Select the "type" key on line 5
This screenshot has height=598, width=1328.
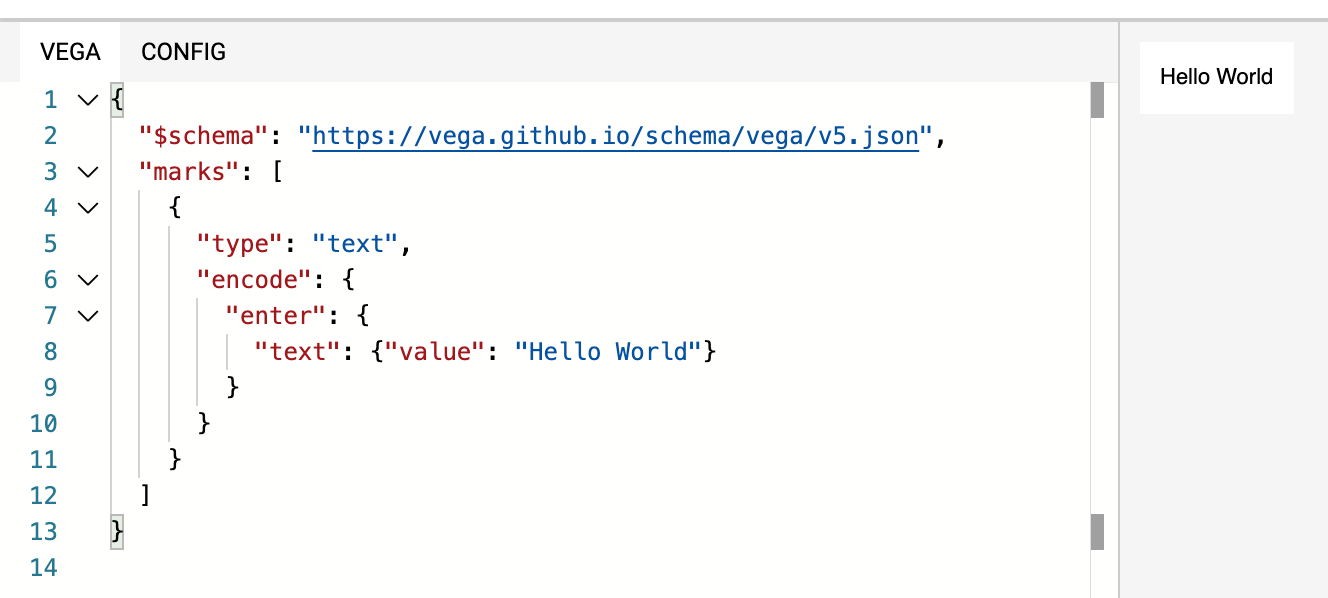click(241, 244)
